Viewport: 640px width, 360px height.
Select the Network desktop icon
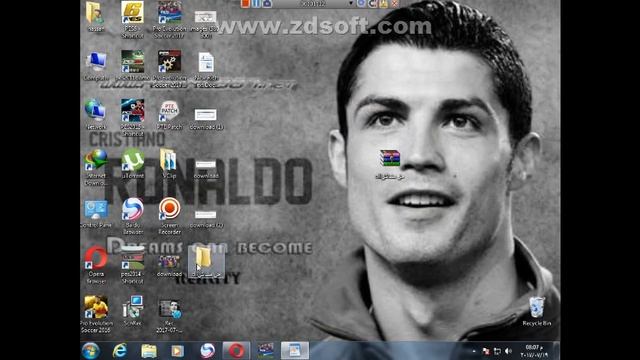[96, 114]
